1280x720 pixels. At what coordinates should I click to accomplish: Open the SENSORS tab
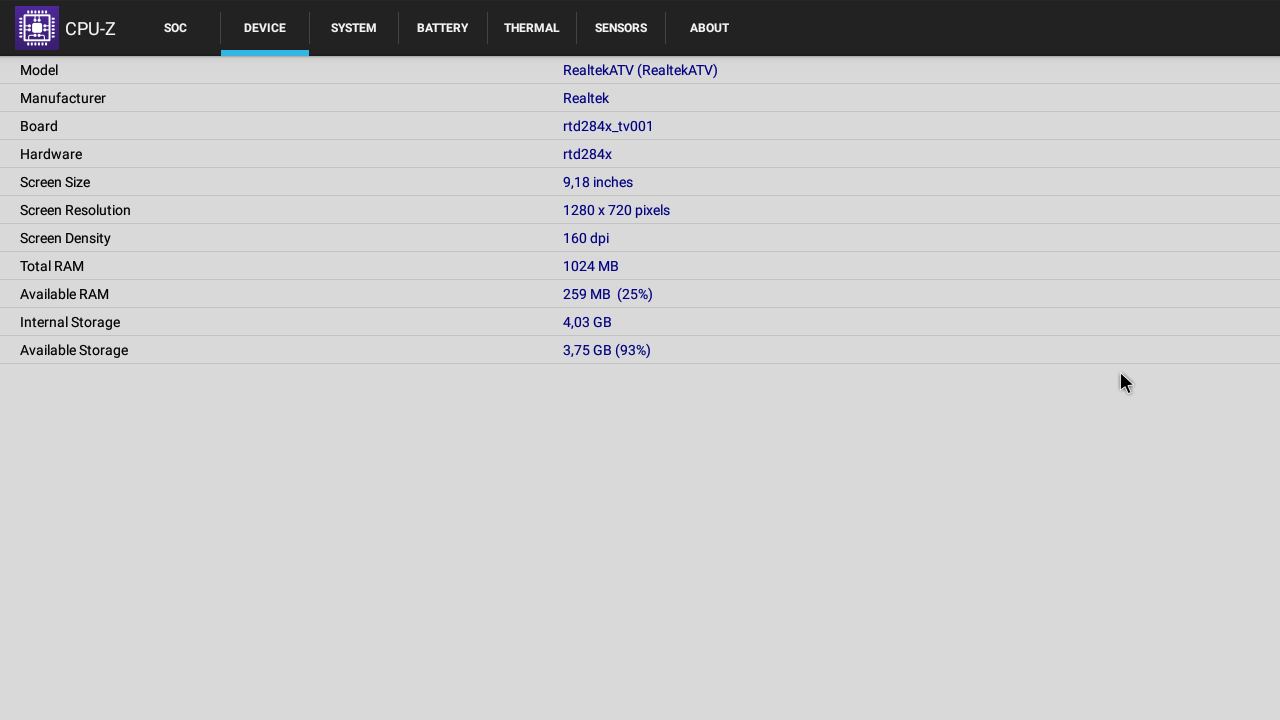pos(621,28)
